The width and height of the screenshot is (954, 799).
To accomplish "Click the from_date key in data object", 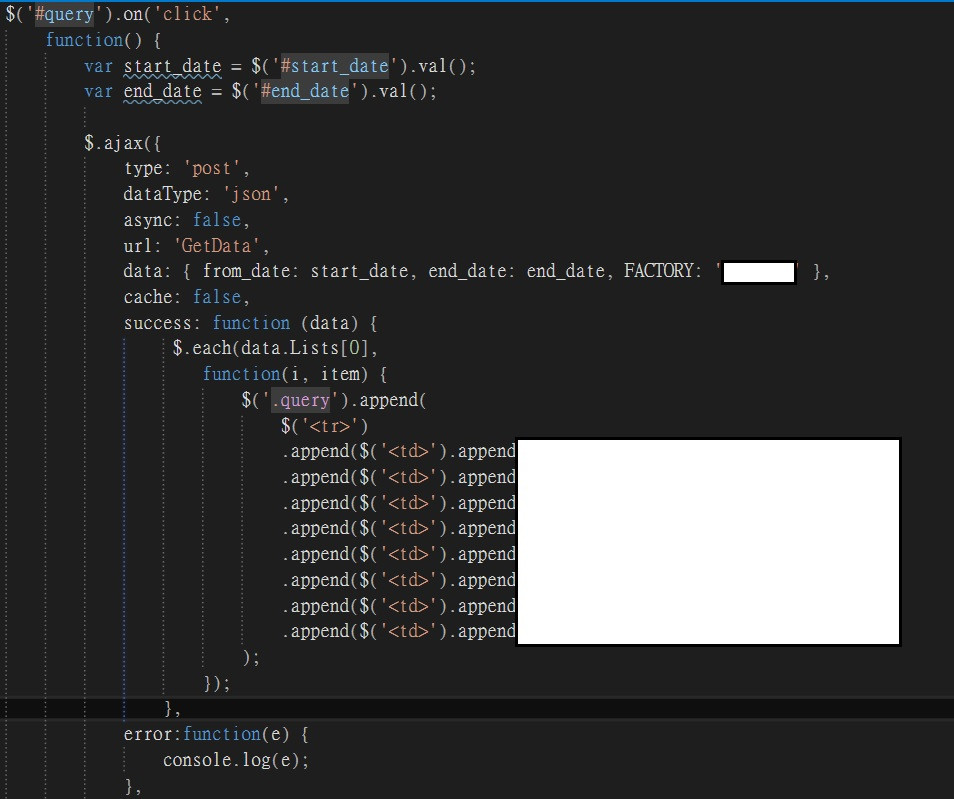I will [x=246, y=271].
